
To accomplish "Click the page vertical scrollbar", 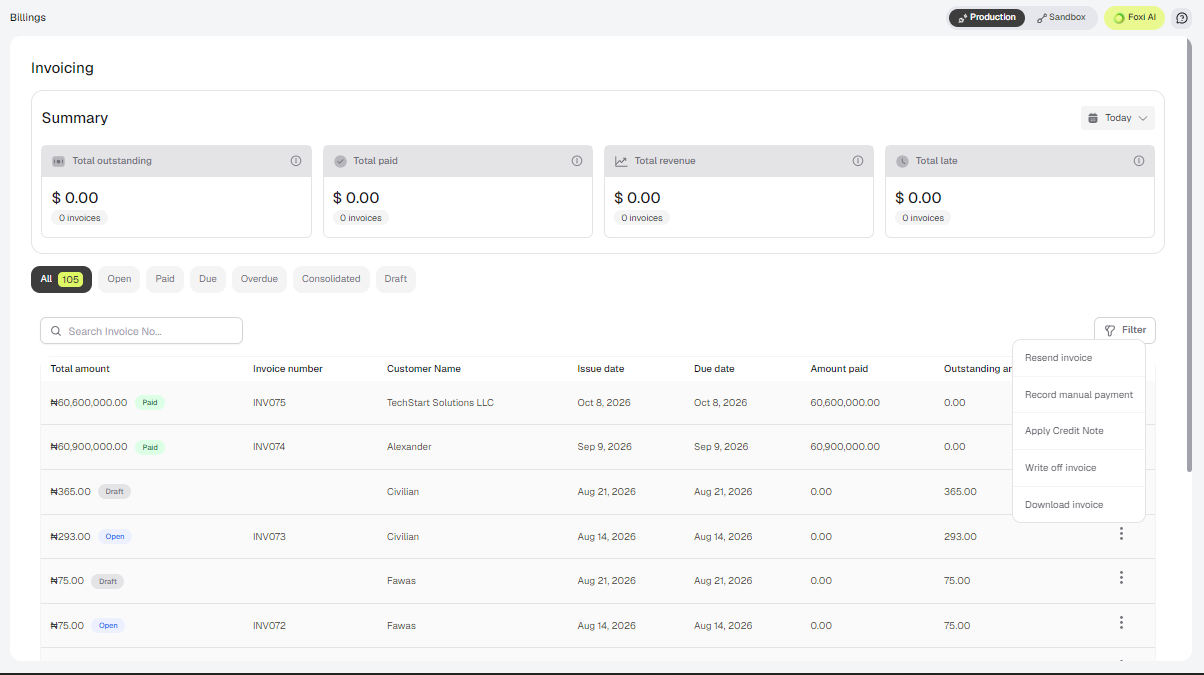I will point(1188,255).
